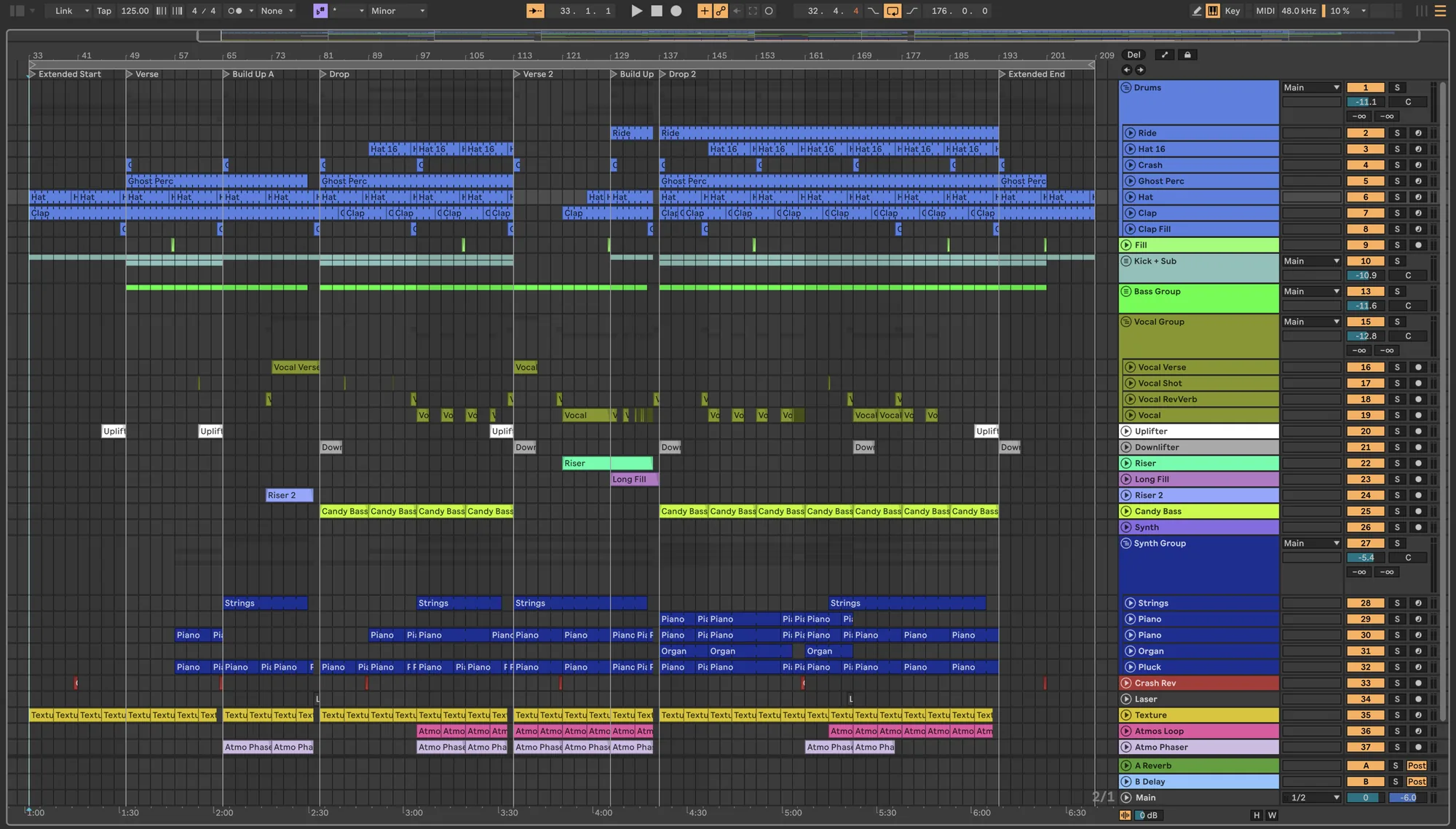Toggle Draw Mode pencil icon
1456x829 pixels.
[x=1196, y=11]
